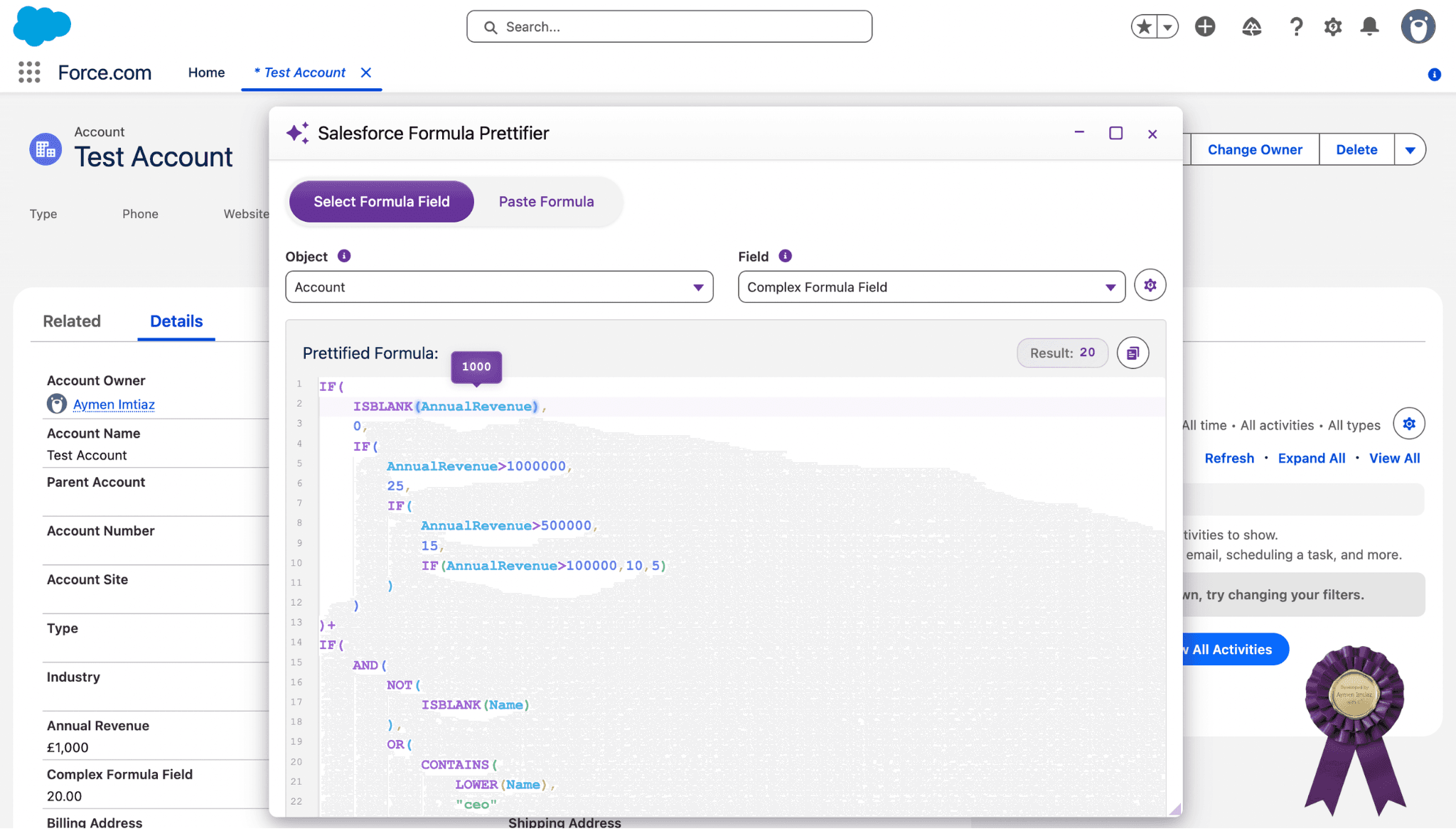Open the Related tab
Image resolution: width=1456 pixels, height=831 pixels.
coord(72,321)
